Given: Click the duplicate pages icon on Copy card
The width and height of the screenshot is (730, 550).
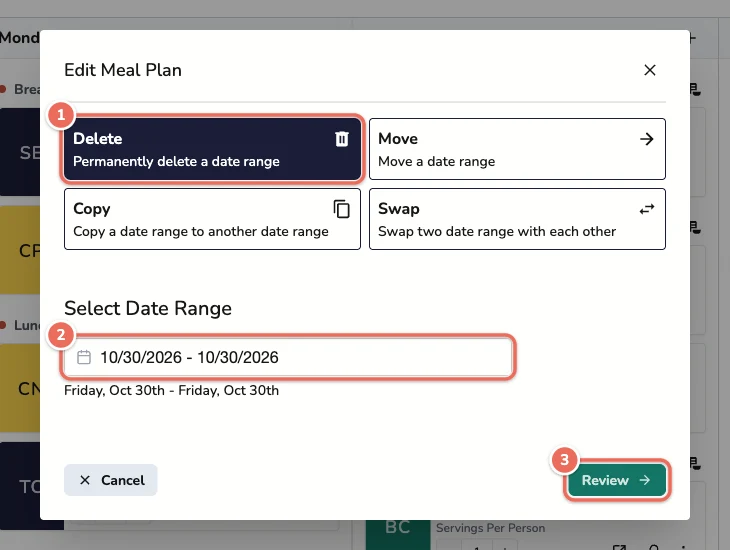Looking at the screenshot, I should click(x=342, y=209).
